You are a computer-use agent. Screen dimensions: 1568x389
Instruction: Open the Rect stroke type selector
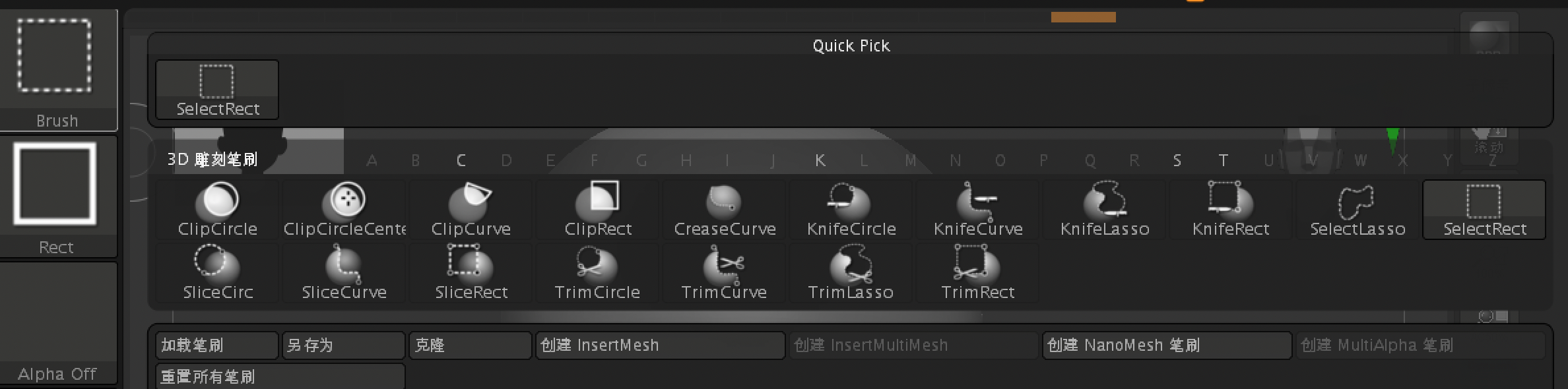point(58,196)
